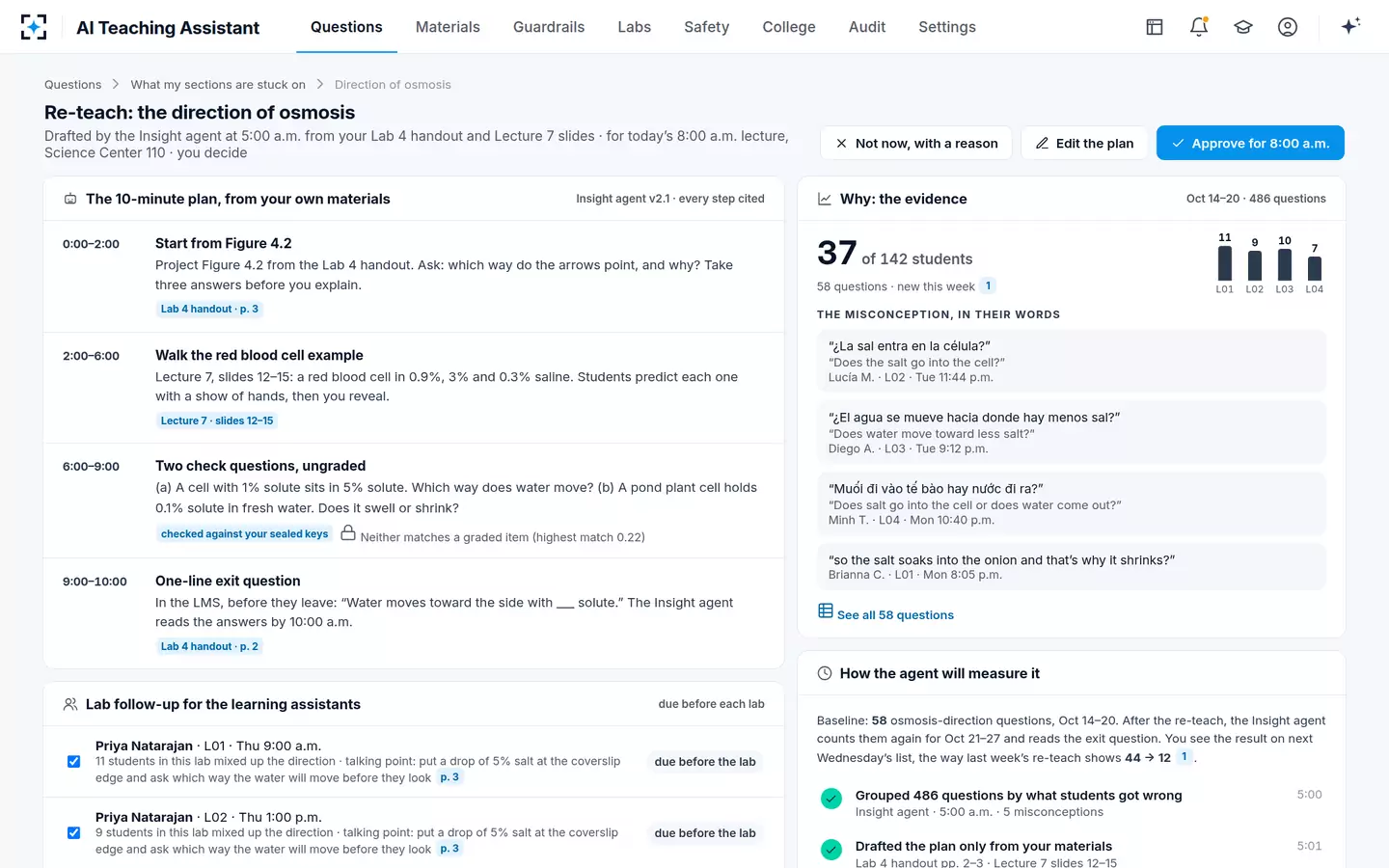
Task: Select Lucía M. quote "¿La sal entra en la célula?"
Action: pos(1072,361)
